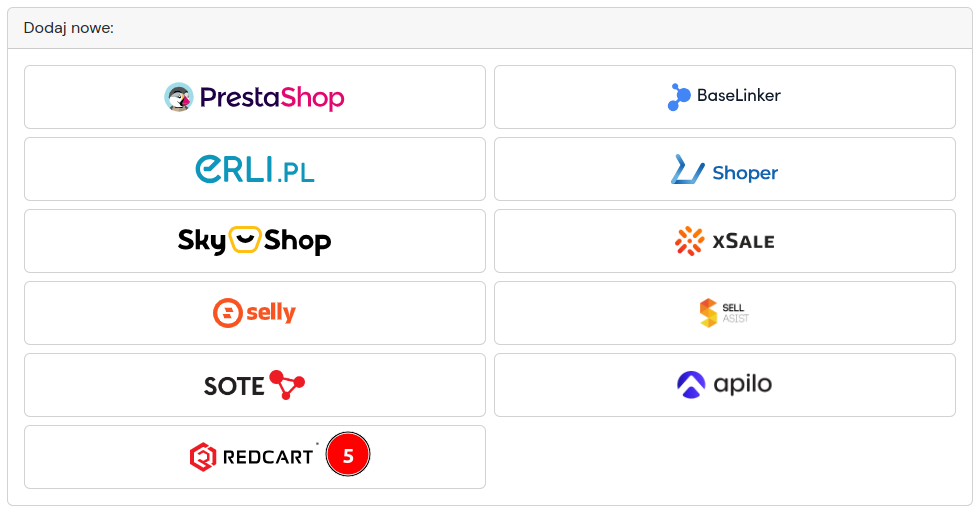980x514 pixels.
Task: Click the Shoper blue arrow logo icon
Action: [688, 169]
